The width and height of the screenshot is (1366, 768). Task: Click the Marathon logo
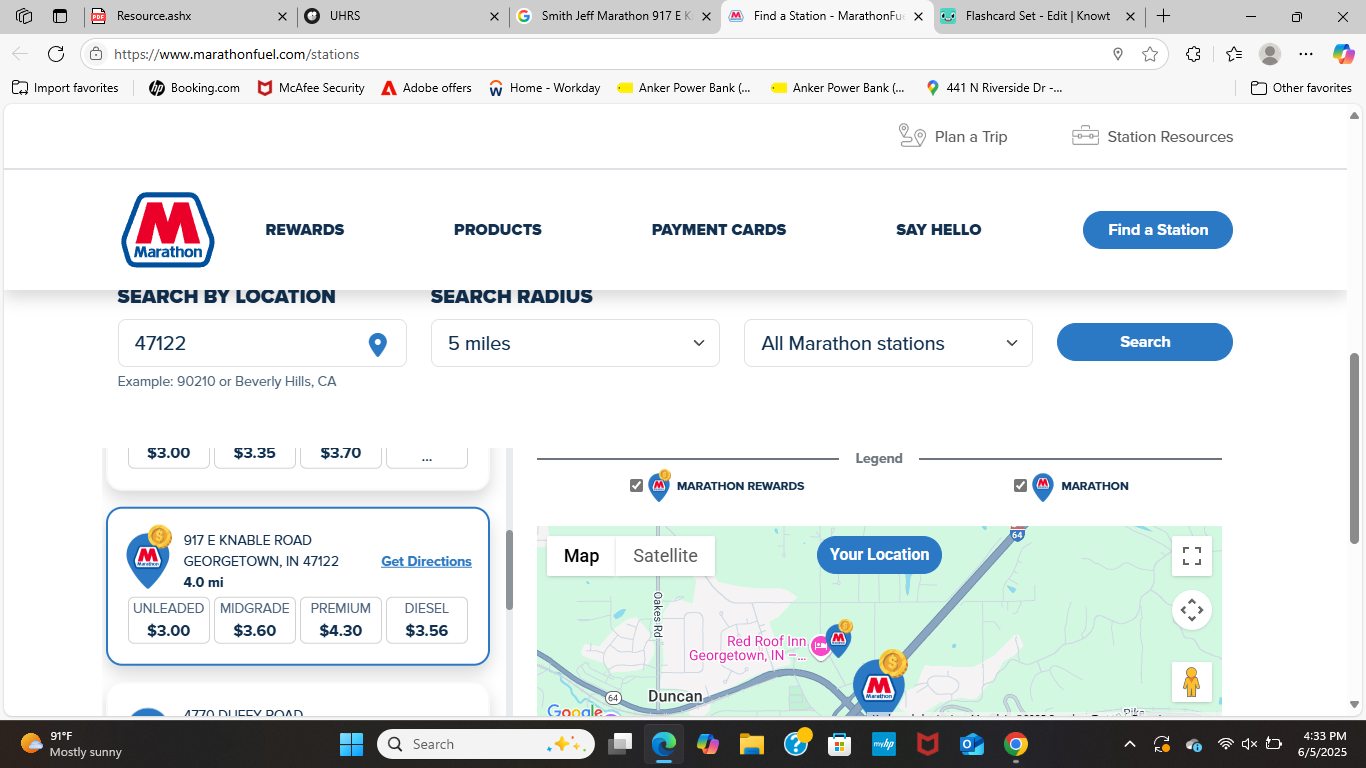point(168,230)
